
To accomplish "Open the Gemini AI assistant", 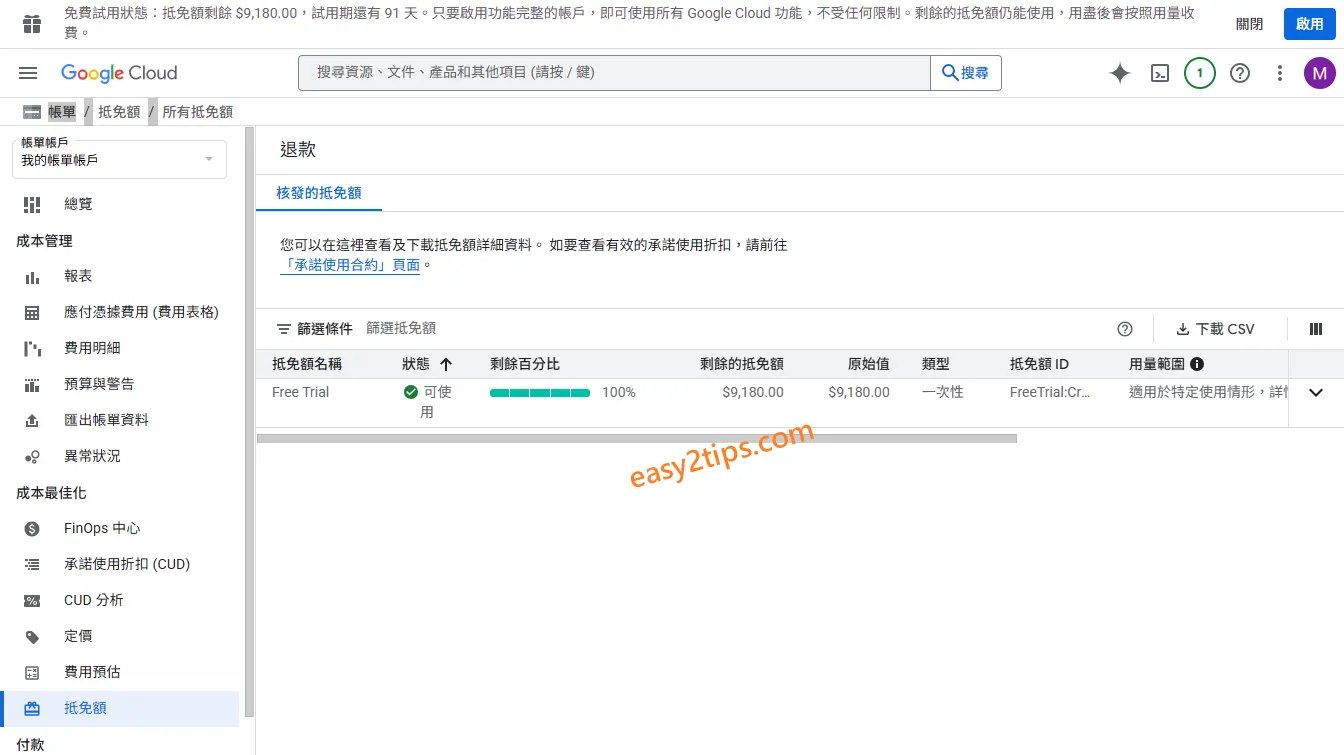I will pyautogui.click(x=1119, y=72).
